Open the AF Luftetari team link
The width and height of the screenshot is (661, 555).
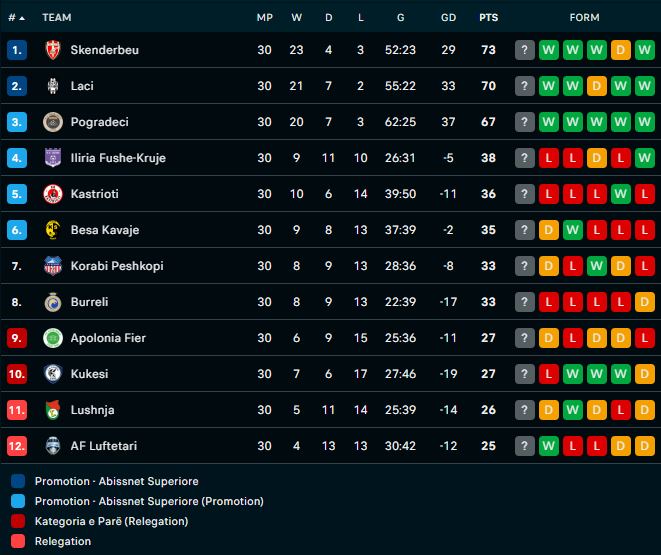click(102, 446)
